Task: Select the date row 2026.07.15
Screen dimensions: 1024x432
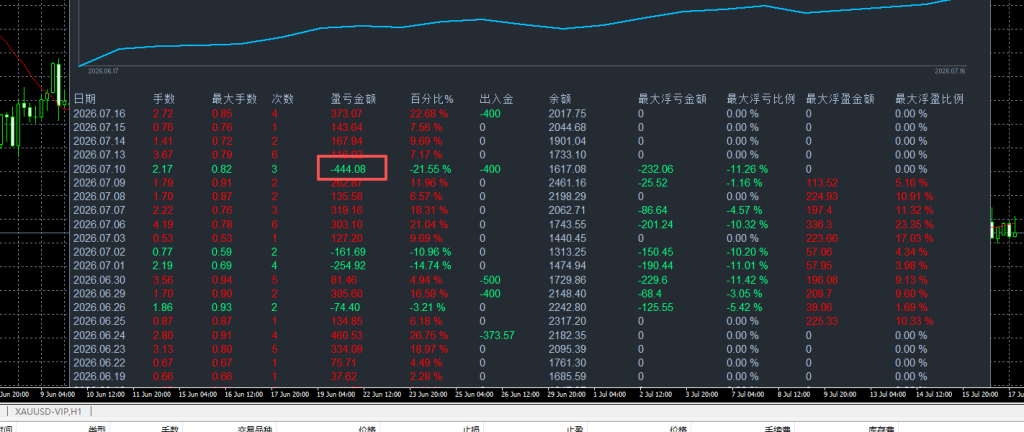Action: coord(99,127)
